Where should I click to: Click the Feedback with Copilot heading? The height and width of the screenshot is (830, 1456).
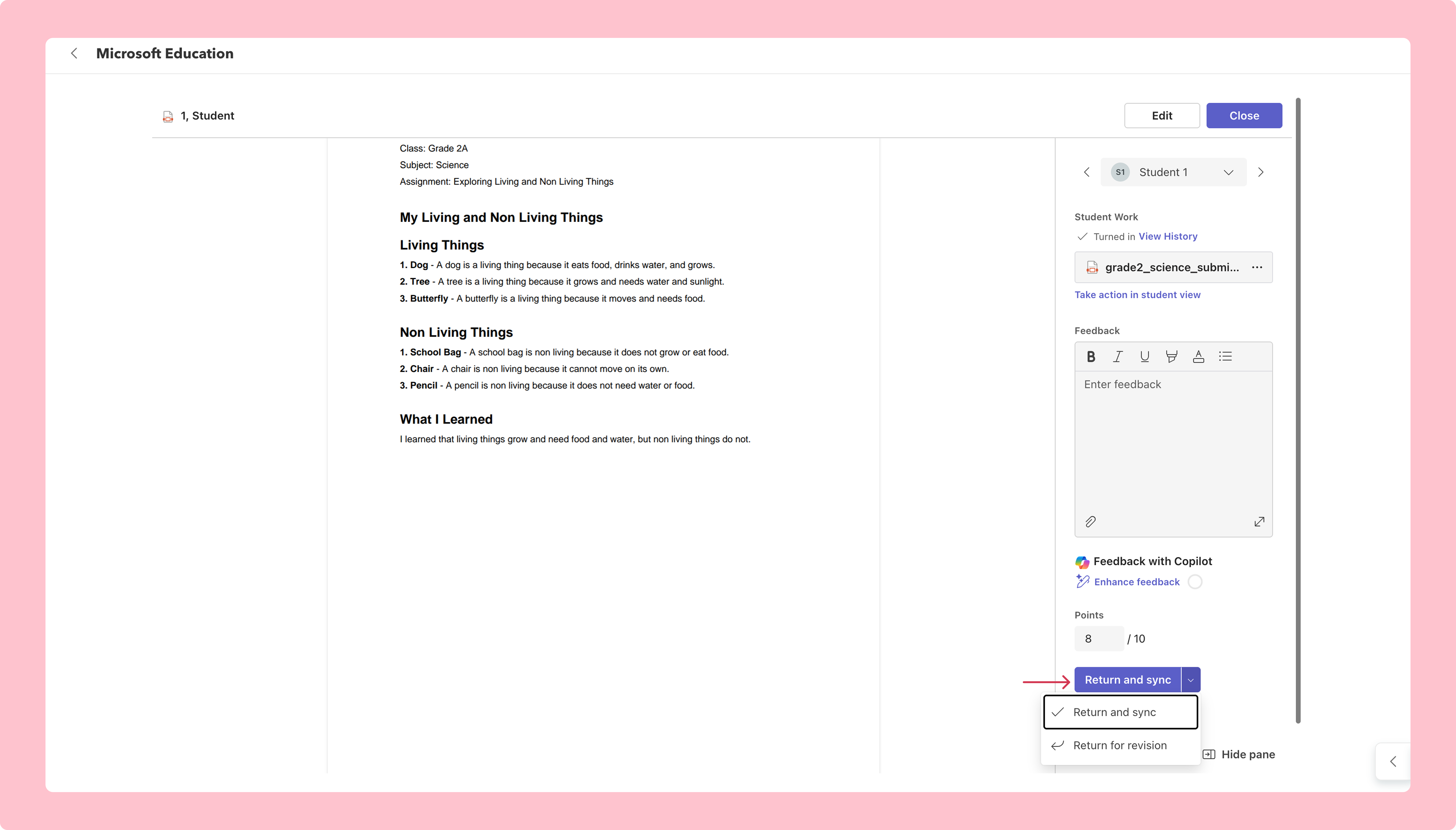(1153, 561)
